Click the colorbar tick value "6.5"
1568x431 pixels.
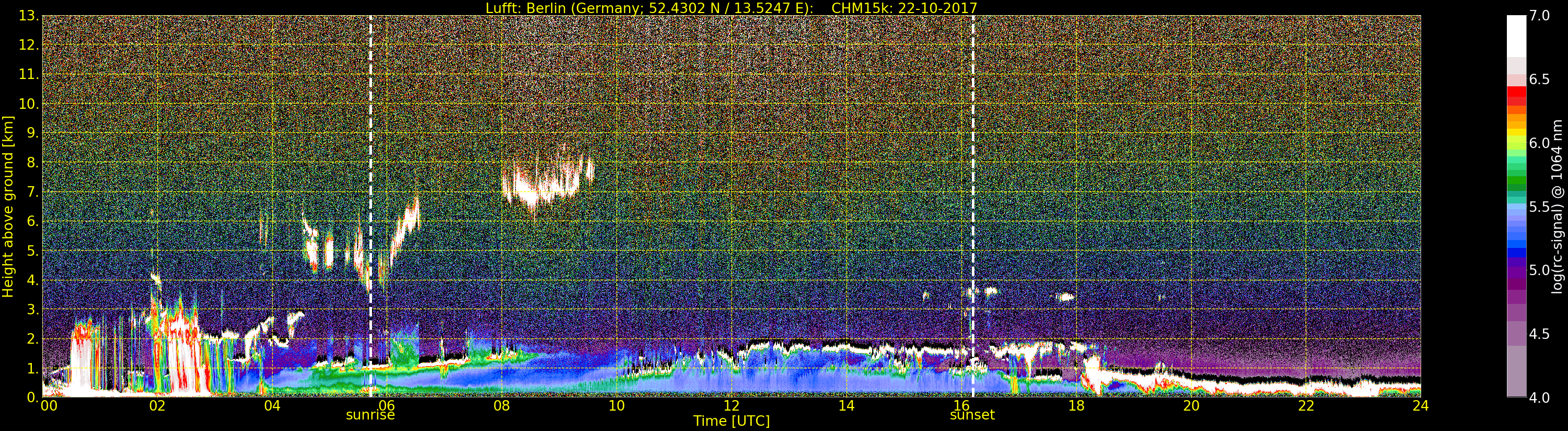coord(1539,80)
